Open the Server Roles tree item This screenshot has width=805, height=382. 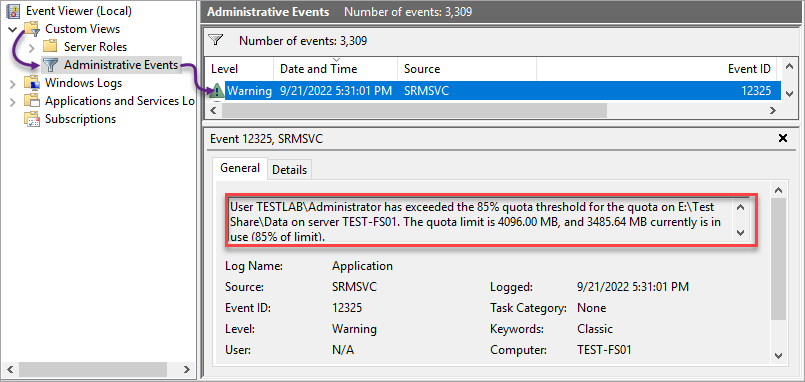[x=95, y=47]
